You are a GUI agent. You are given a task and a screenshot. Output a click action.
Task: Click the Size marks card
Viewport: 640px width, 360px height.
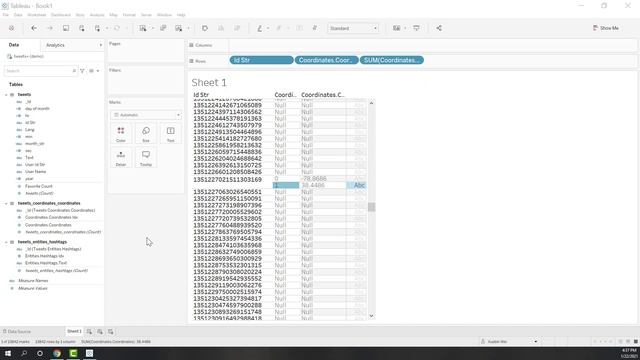coord(146,134)
